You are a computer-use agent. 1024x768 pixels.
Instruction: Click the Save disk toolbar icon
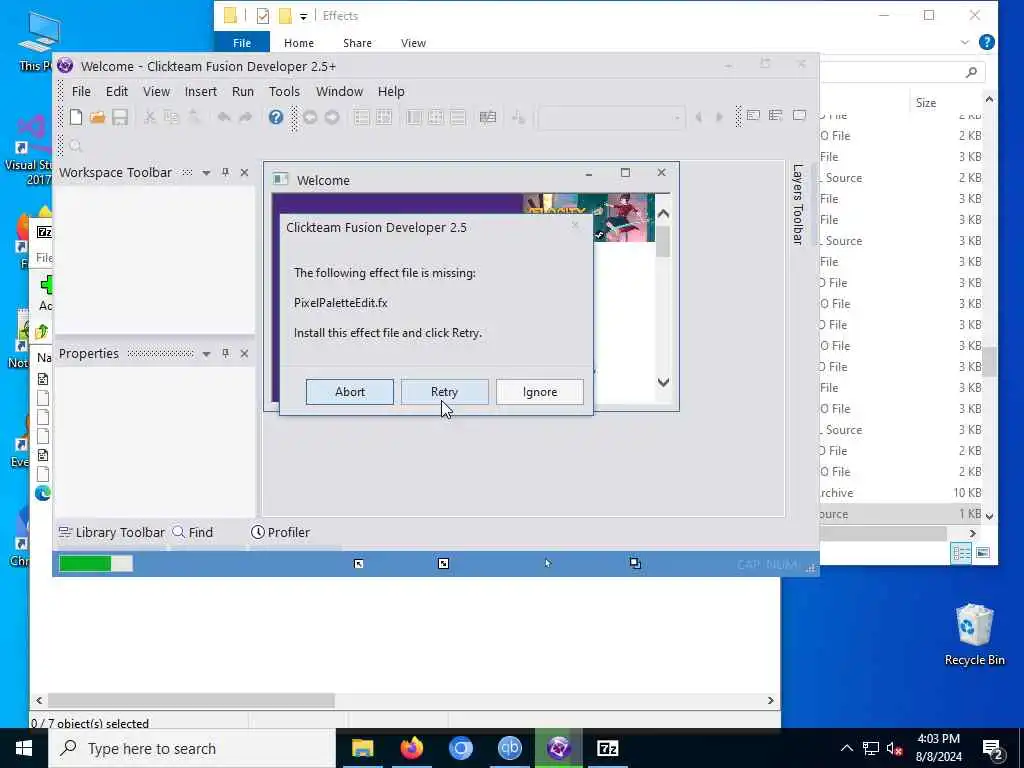[120, 117]
